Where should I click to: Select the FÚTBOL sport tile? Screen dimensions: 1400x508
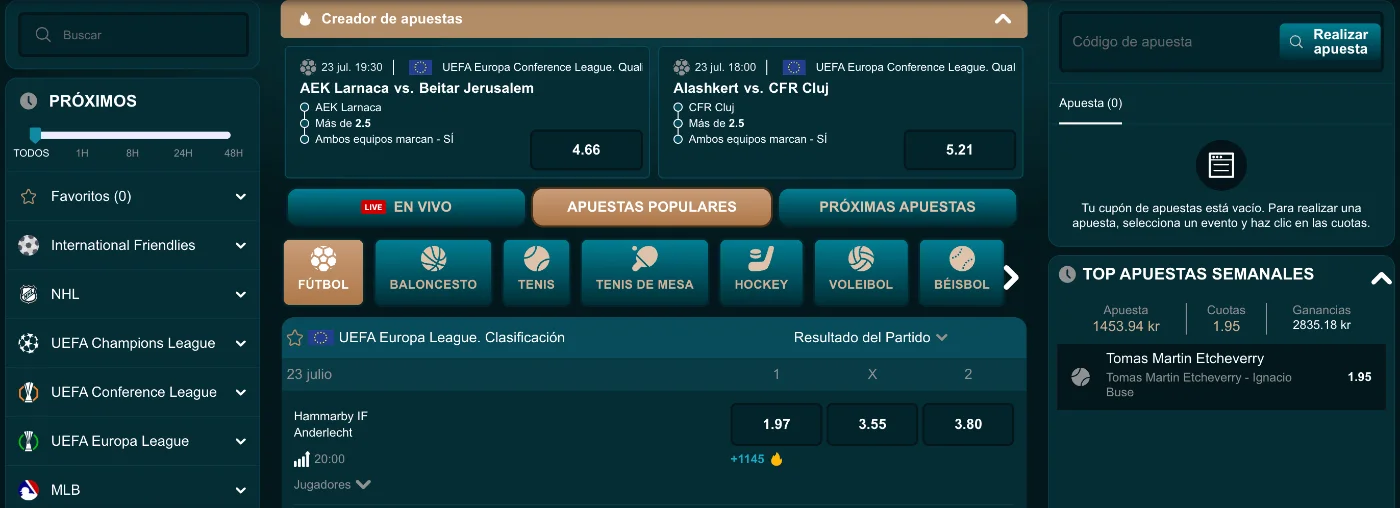323,272
